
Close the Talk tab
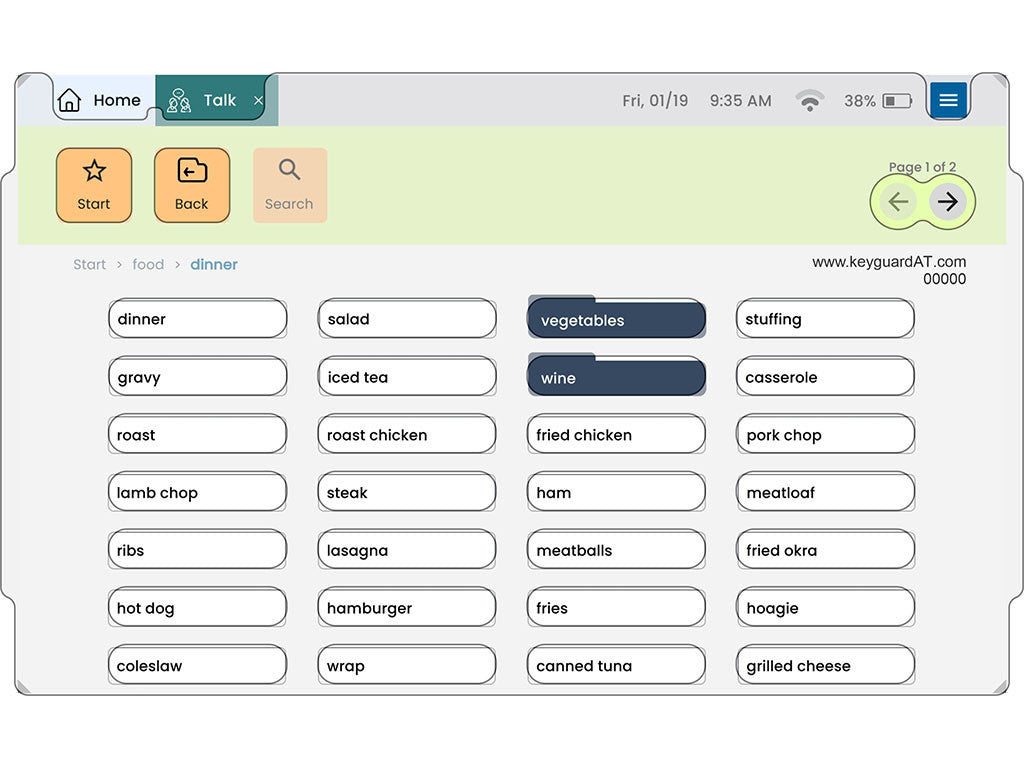click(259, 100)
